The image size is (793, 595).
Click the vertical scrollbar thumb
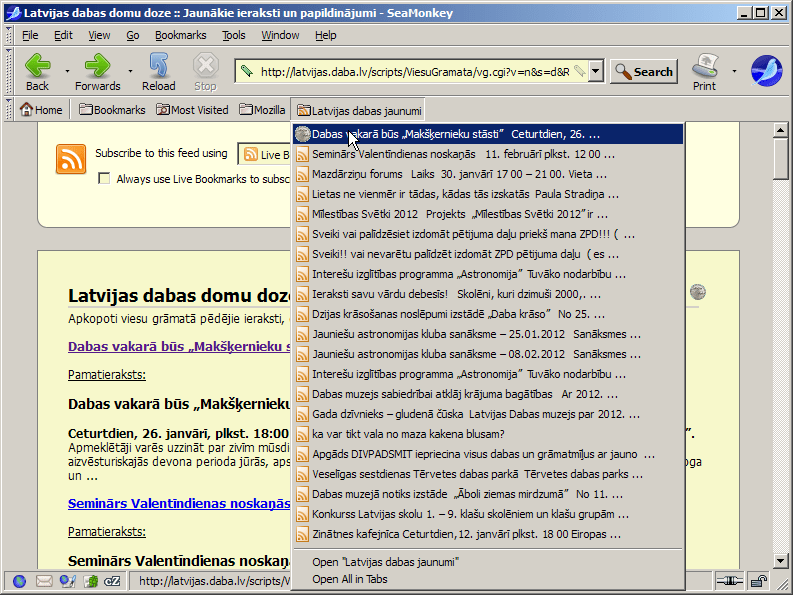780,159
